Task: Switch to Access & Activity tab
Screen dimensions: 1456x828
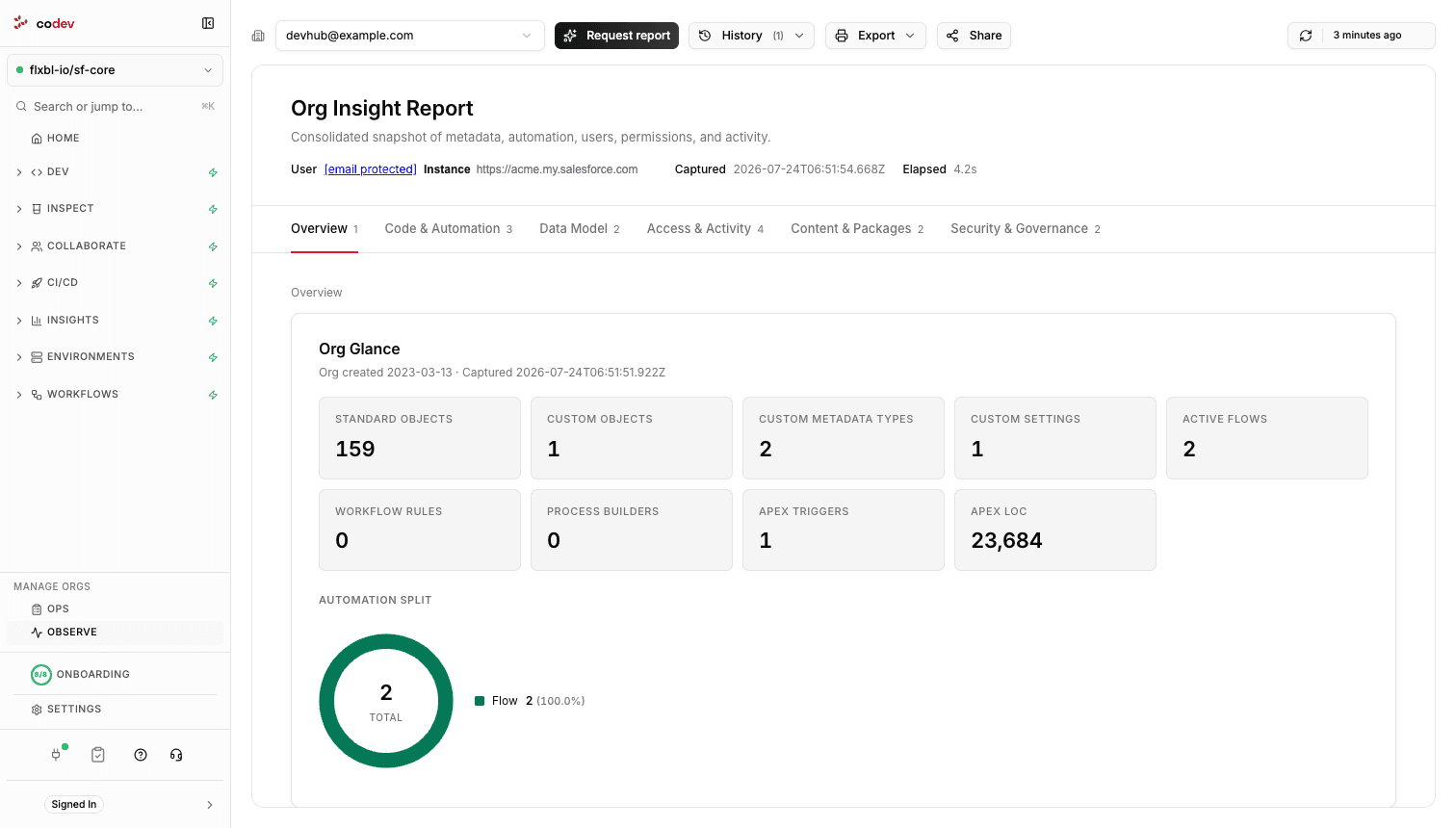Action: [705, 229]
